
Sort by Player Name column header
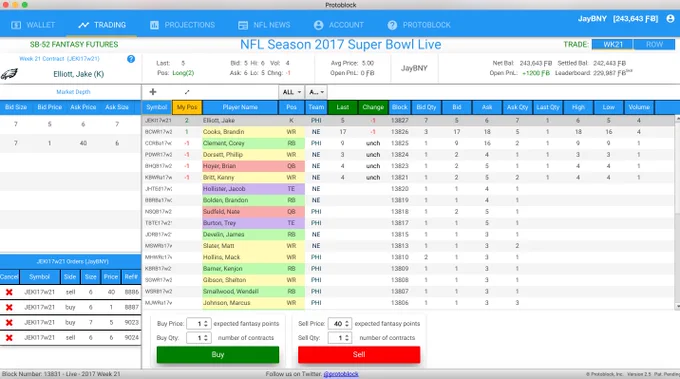tap(240, 107)
